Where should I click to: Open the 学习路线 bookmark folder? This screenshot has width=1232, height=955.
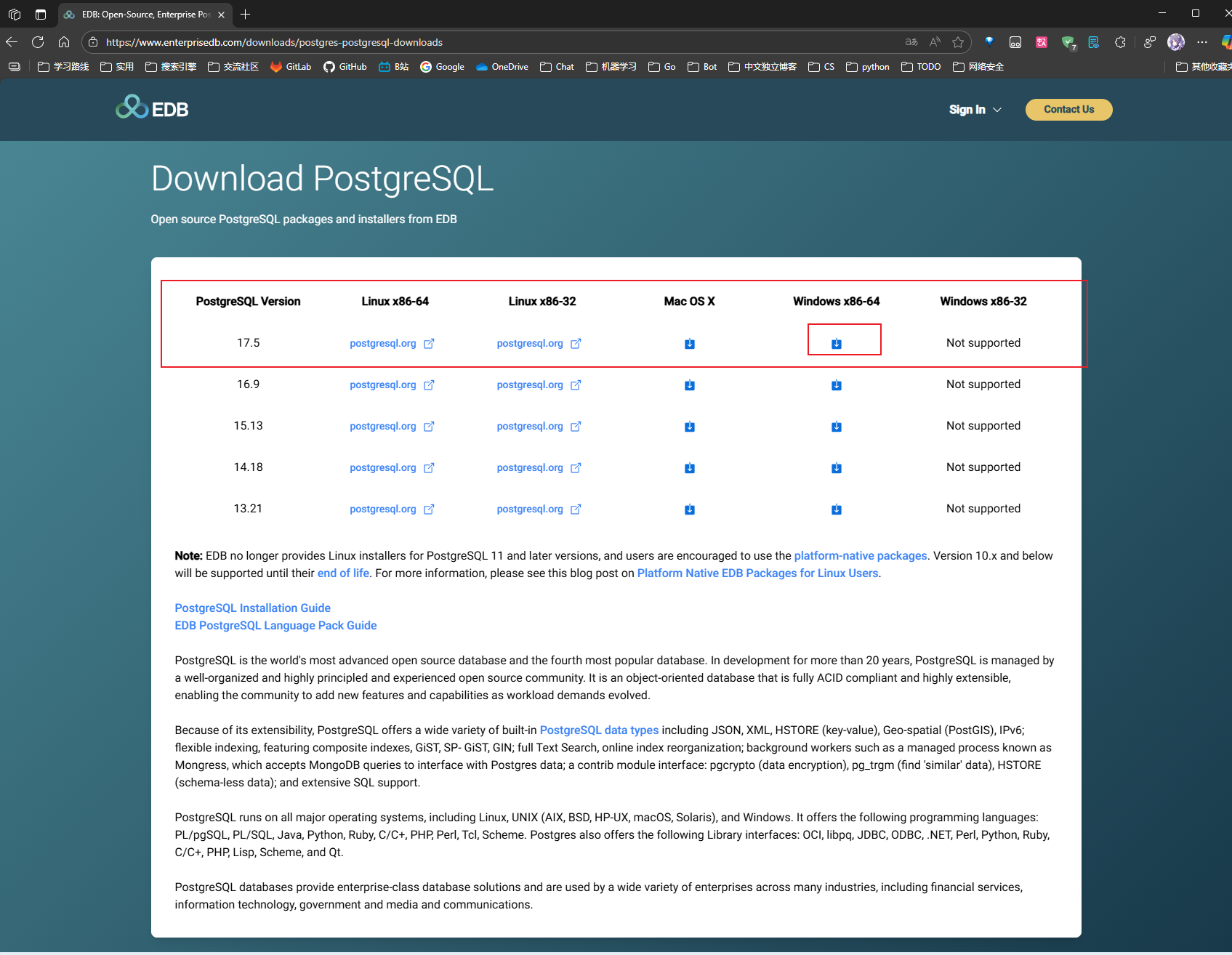[63, 67]
